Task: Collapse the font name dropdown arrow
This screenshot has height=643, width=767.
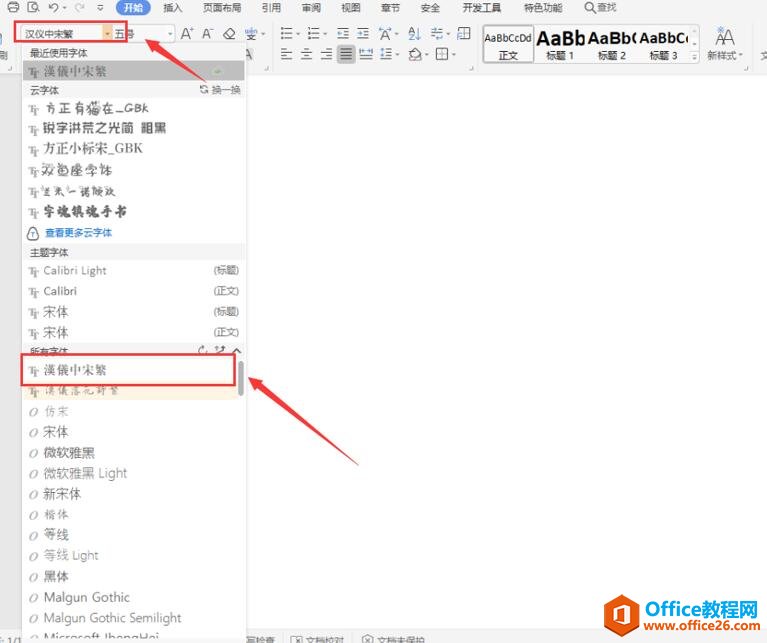Action: click(107, 33)
